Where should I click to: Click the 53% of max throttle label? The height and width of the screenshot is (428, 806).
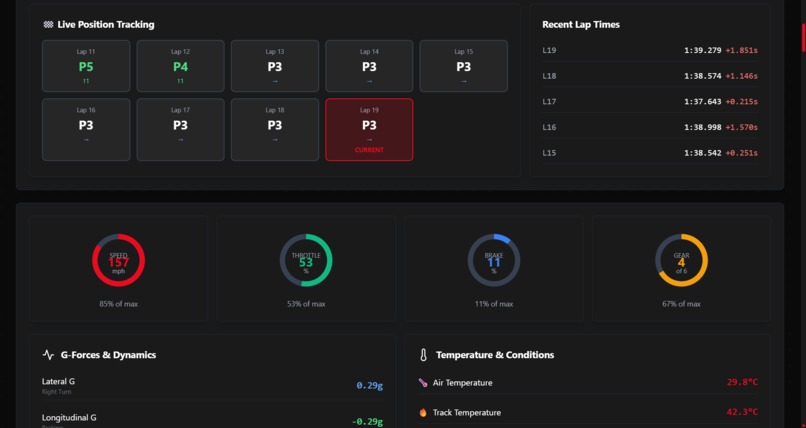tap(306, 304)
